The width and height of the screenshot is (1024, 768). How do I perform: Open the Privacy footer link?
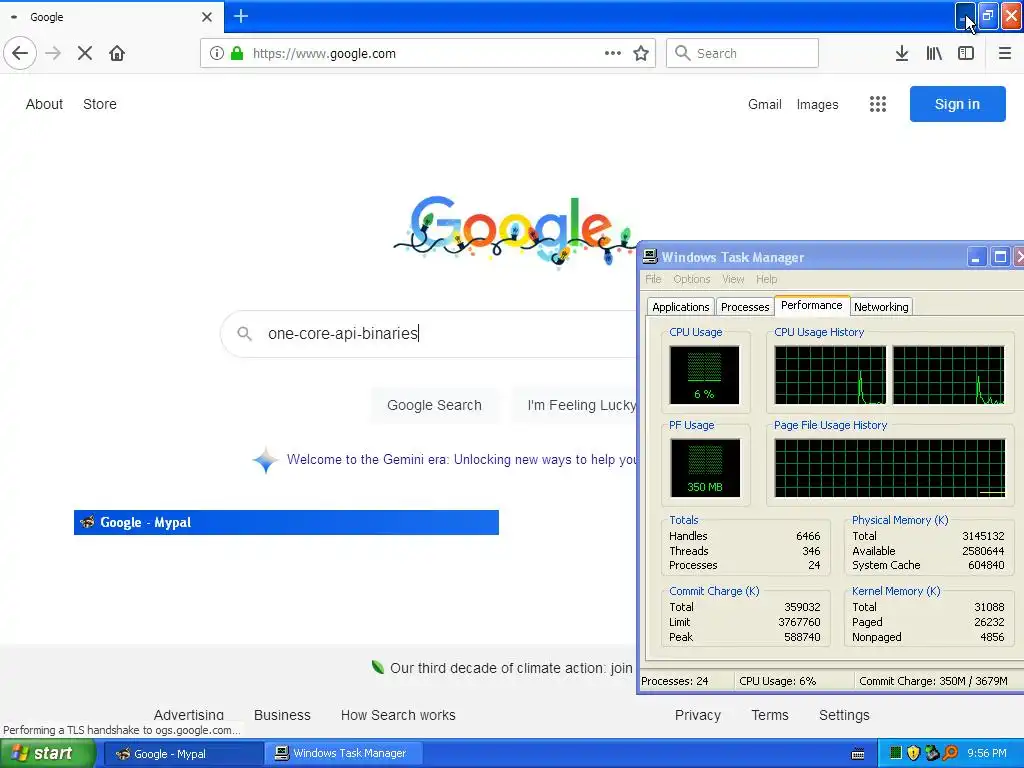tap(697, 715)
